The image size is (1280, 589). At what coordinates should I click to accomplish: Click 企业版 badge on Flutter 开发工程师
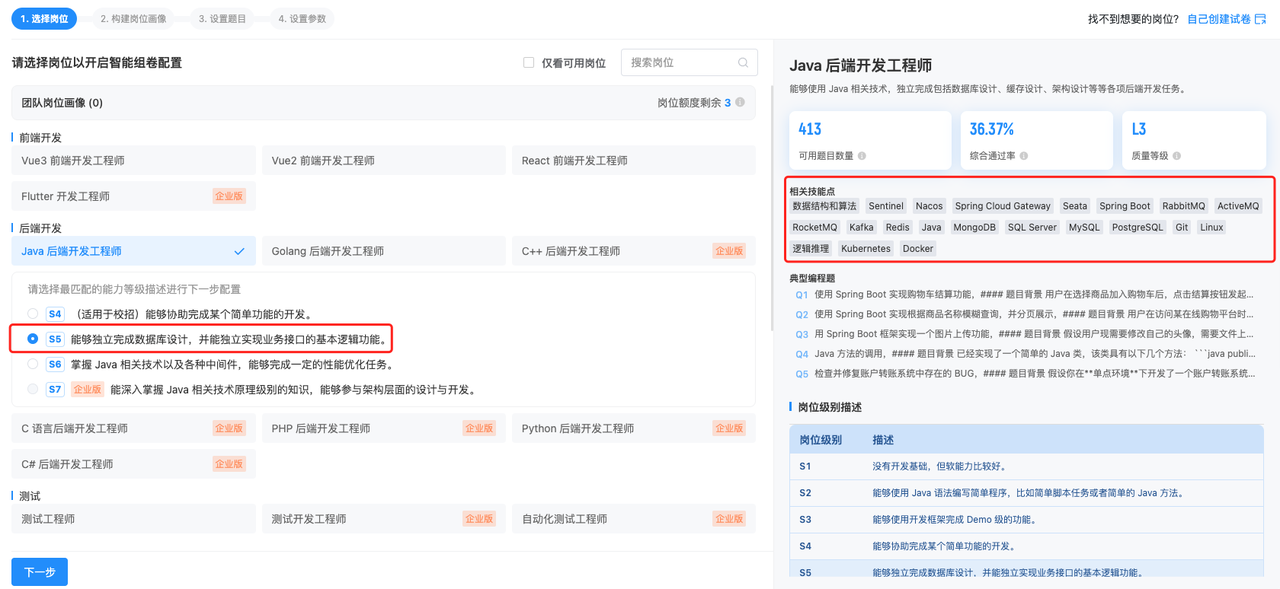229,196
